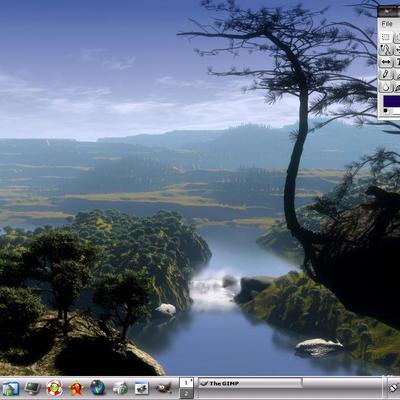Switch to virtual desktop 2 in pager
This screenshot has width=400, height=400.
click(x=186, y=393)
